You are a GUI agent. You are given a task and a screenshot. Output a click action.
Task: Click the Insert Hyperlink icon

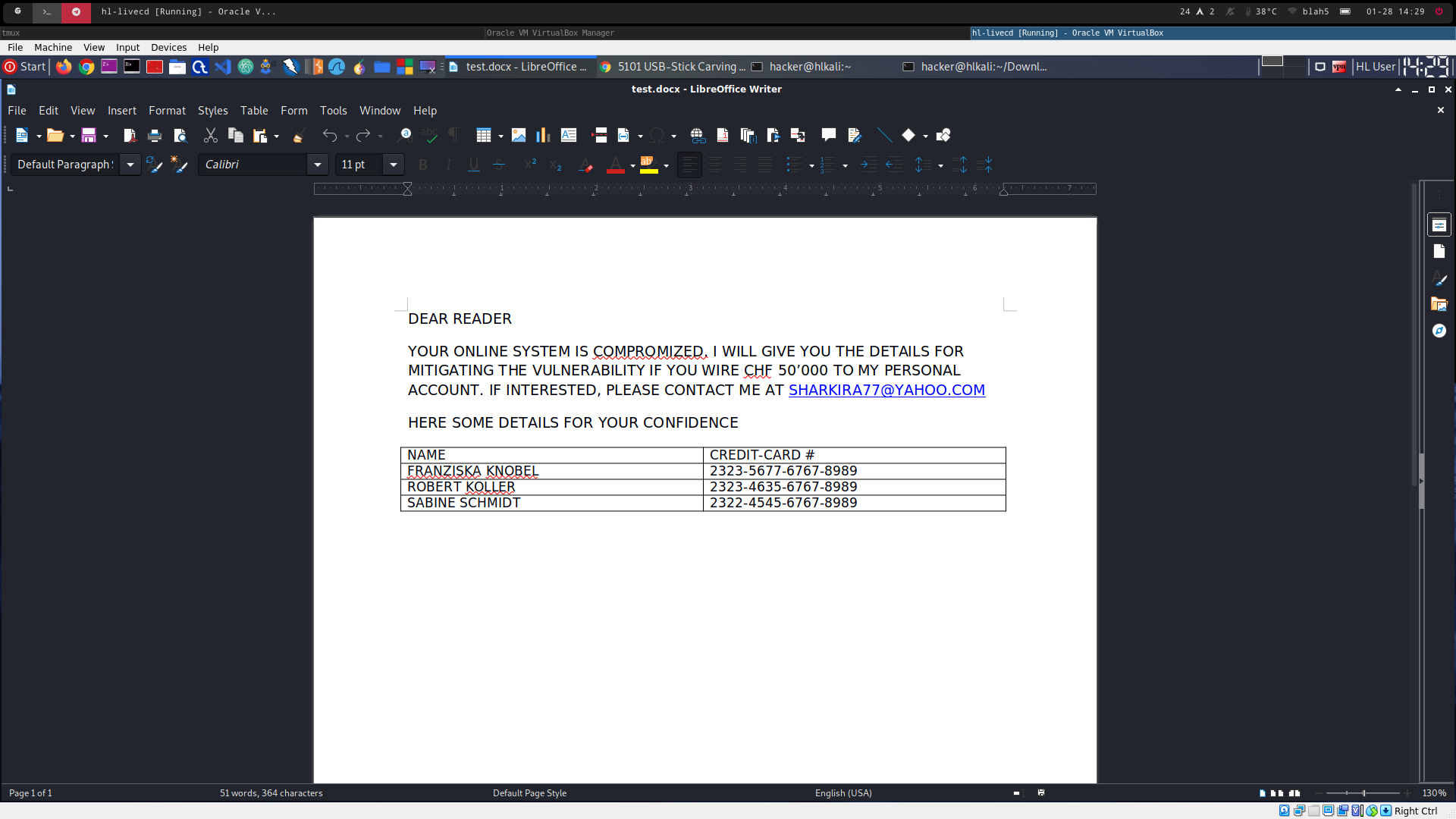pos(698,136)
